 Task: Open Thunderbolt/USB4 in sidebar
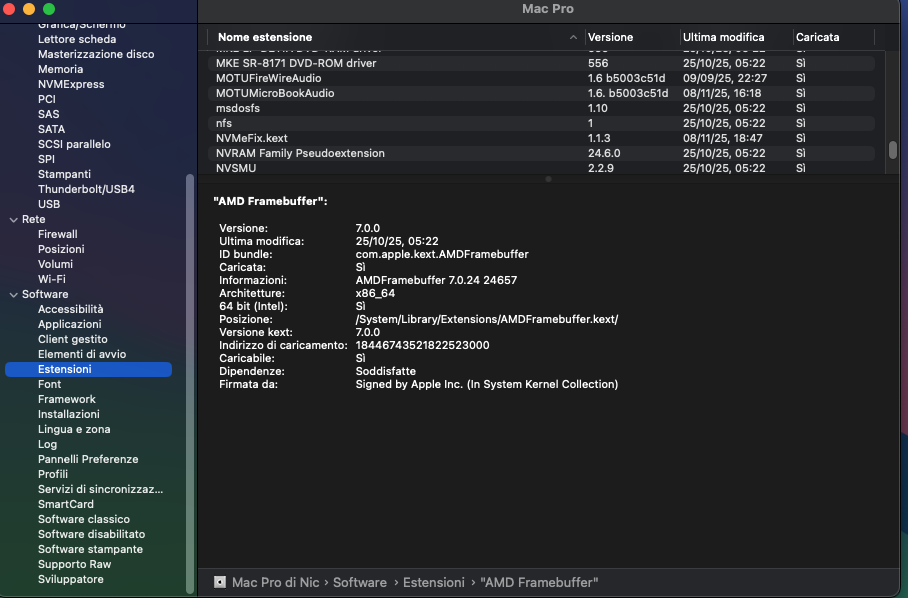(x=86, y=189)
